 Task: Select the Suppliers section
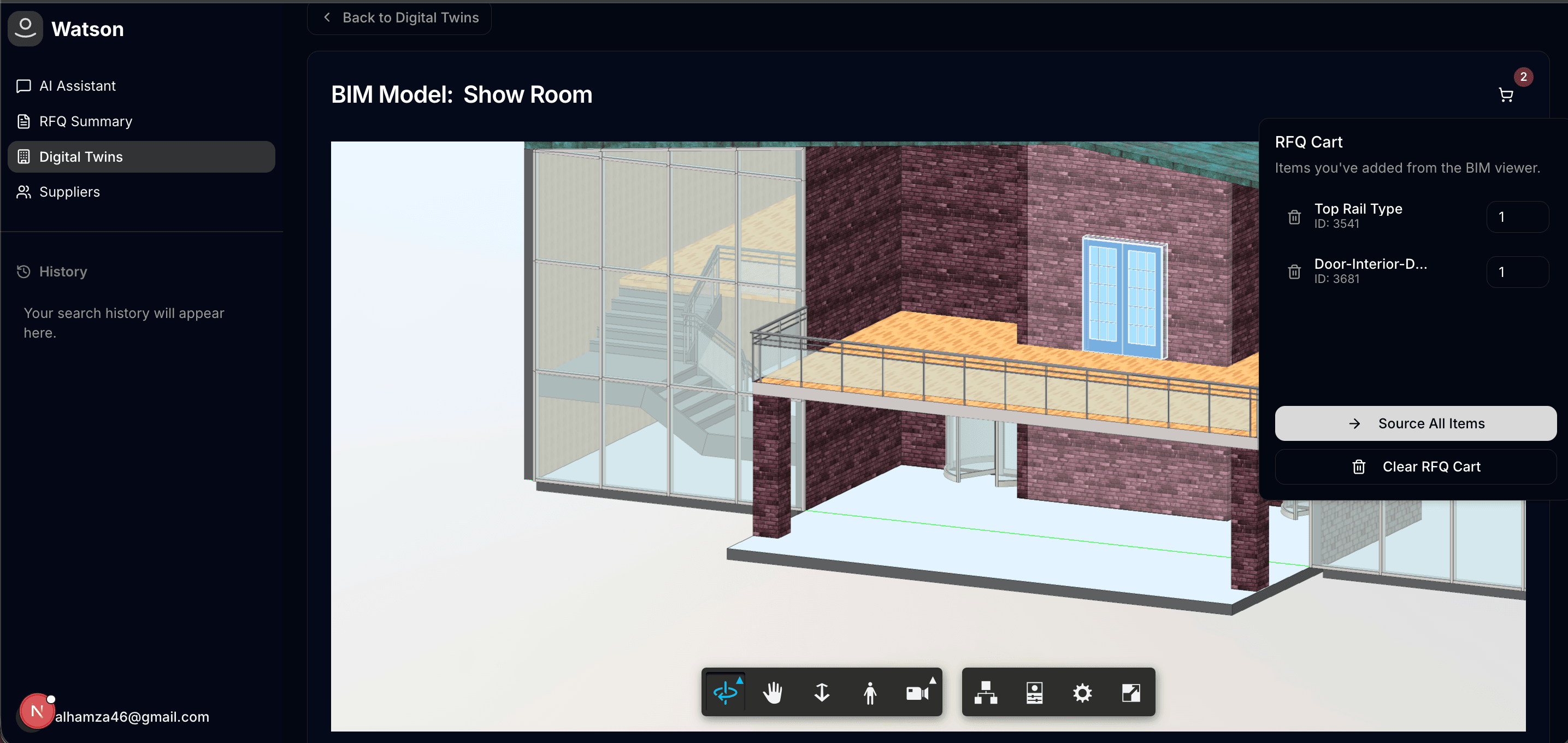click(x=69, y=192)
